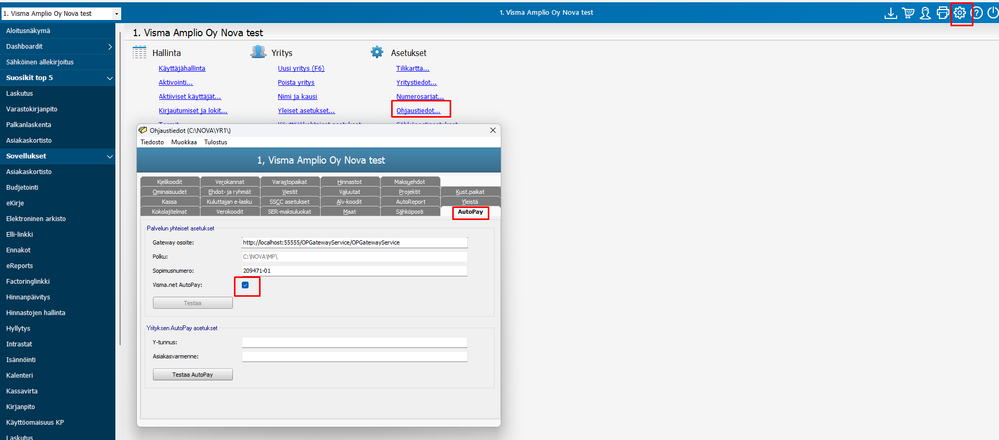This screenshot has height=440, width=999.
Task: Switch to the Valuutat tab
Action: pyautogui.click(x=350, y=191)
